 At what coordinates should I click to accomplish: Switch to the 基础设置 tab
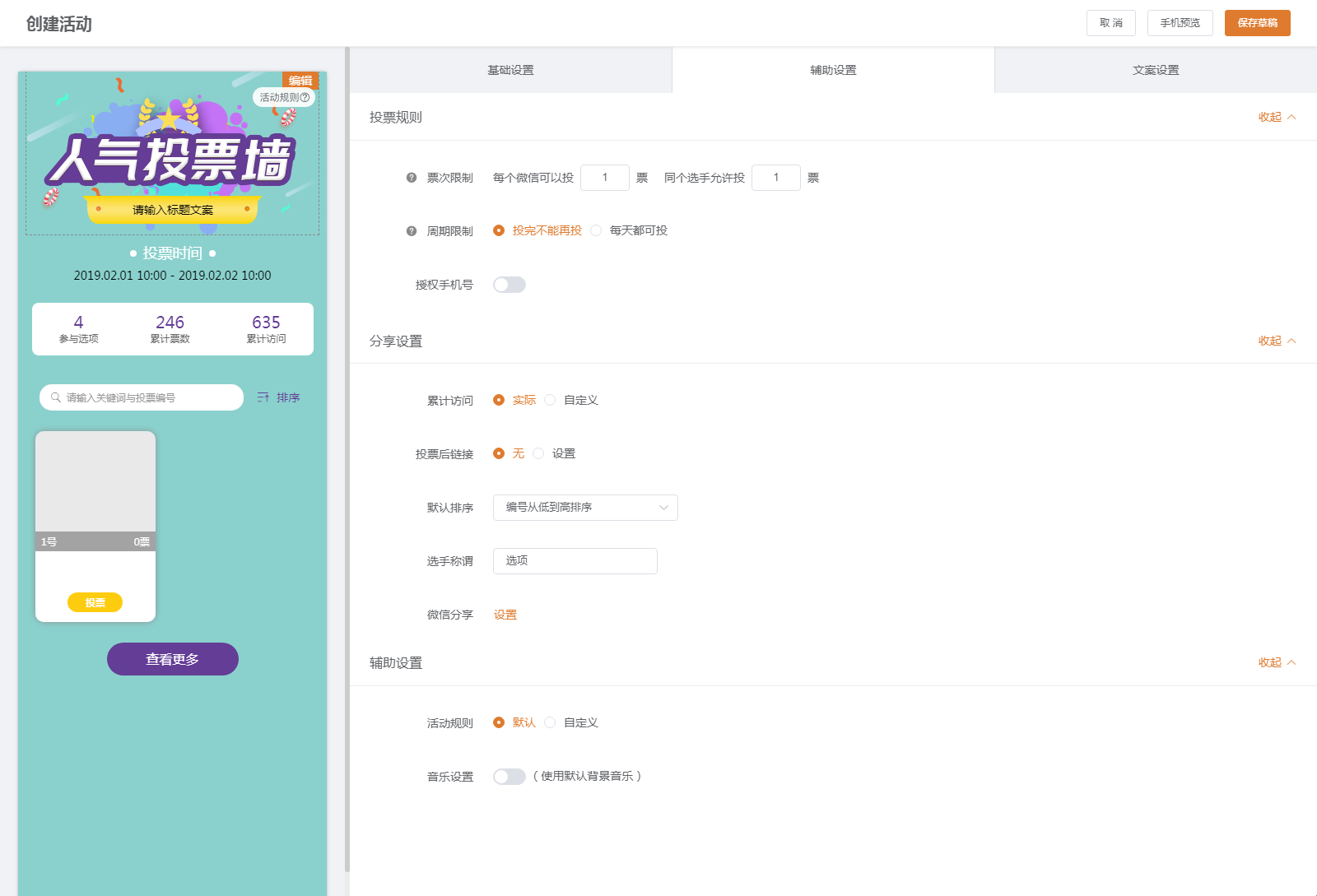click(x=510, y=70)
